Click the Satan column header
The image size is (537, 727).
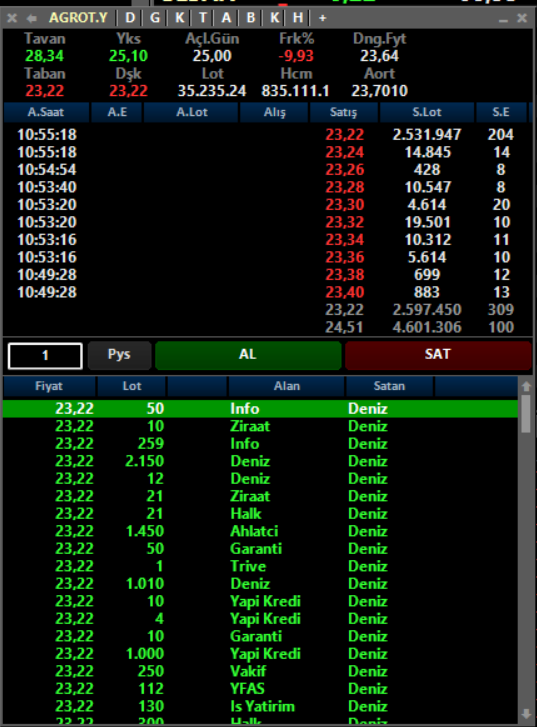390,386
